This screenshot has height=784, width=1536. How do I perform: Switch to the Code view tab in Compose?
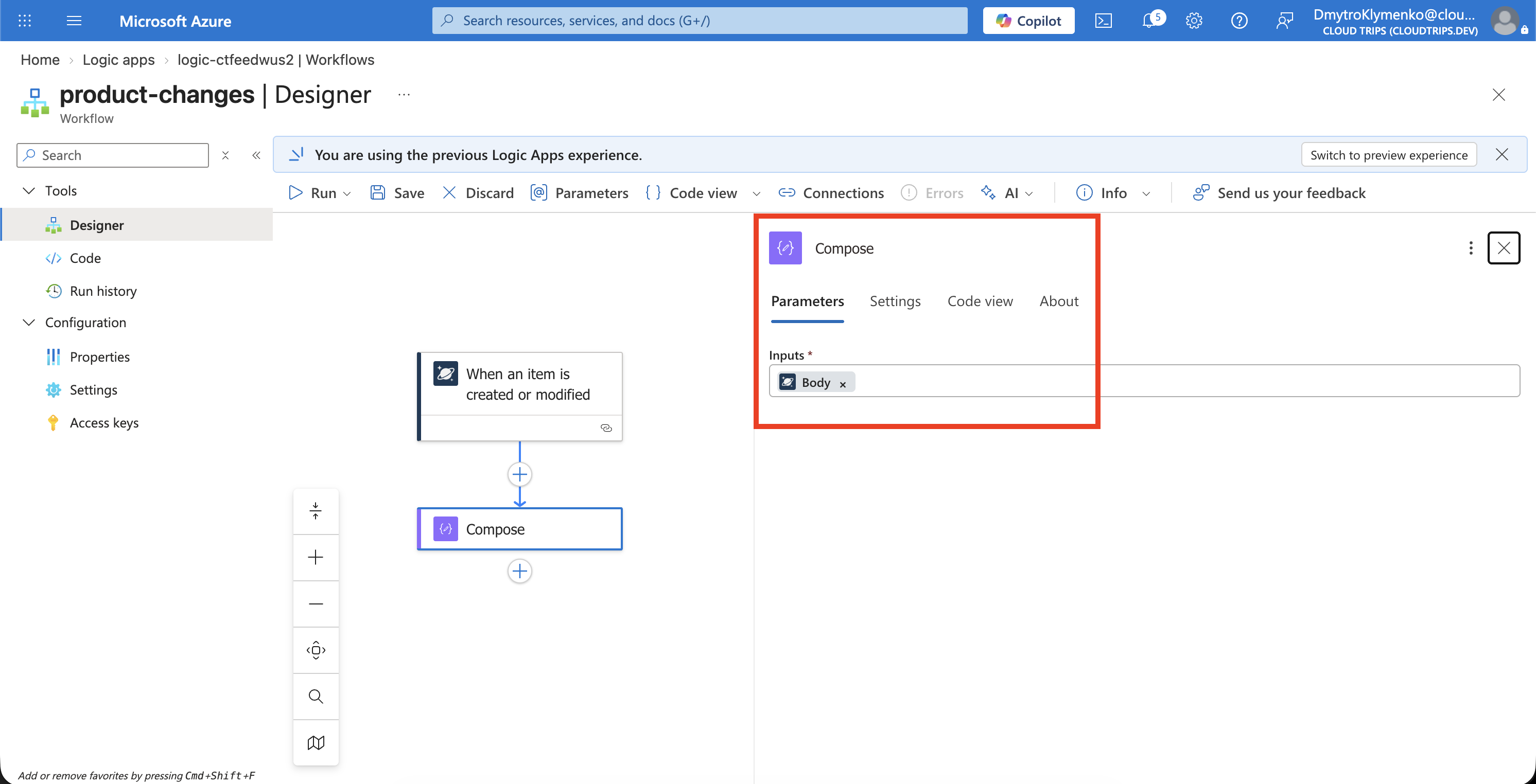click(980, 301)
